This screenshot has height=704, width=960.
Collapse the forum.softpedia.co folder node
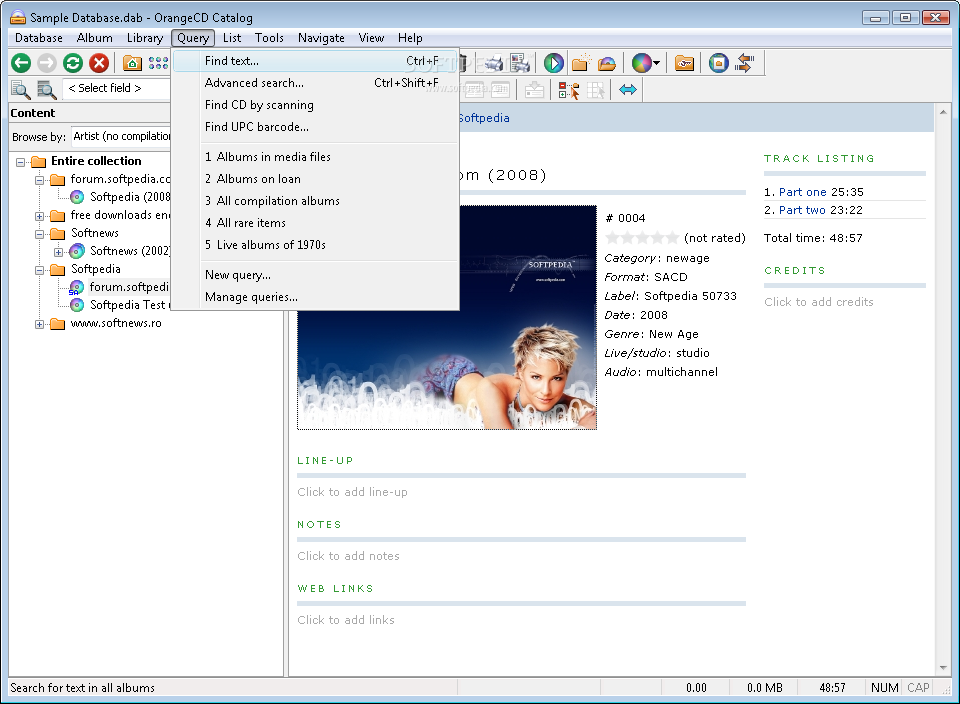[x=39, y=180]
